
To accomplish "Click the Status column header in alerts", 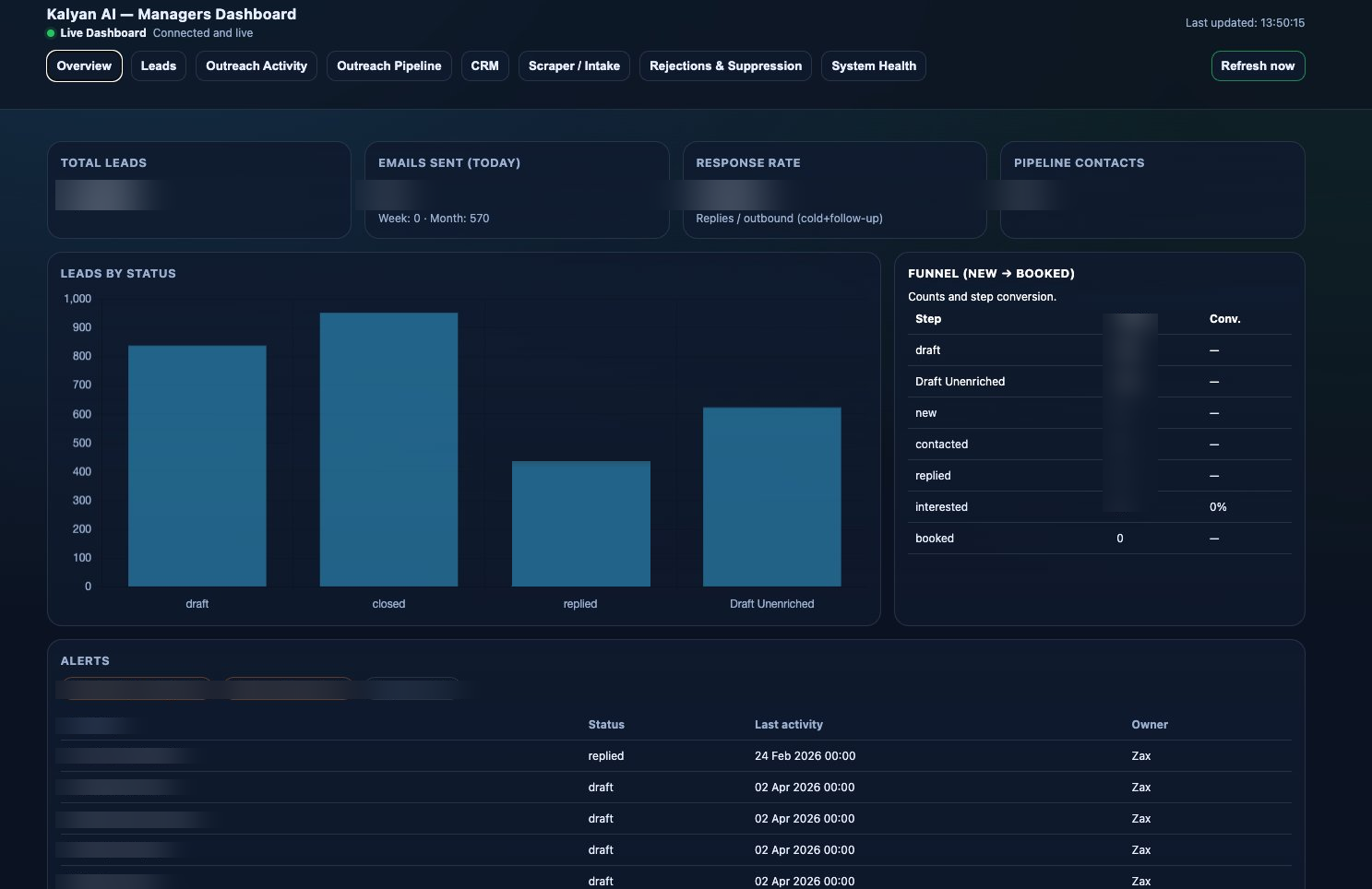I will click(606, 725).
